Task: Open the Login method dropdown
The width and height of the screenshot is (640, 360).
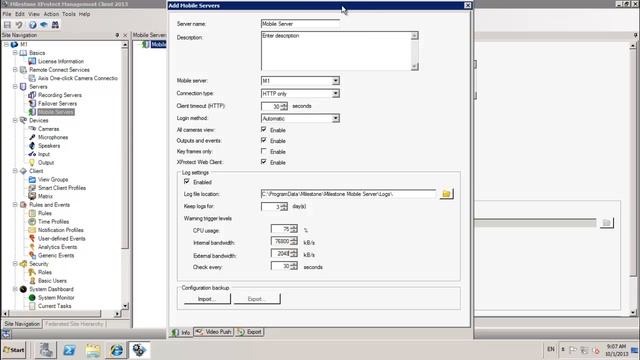Action: tap(336, 118)
